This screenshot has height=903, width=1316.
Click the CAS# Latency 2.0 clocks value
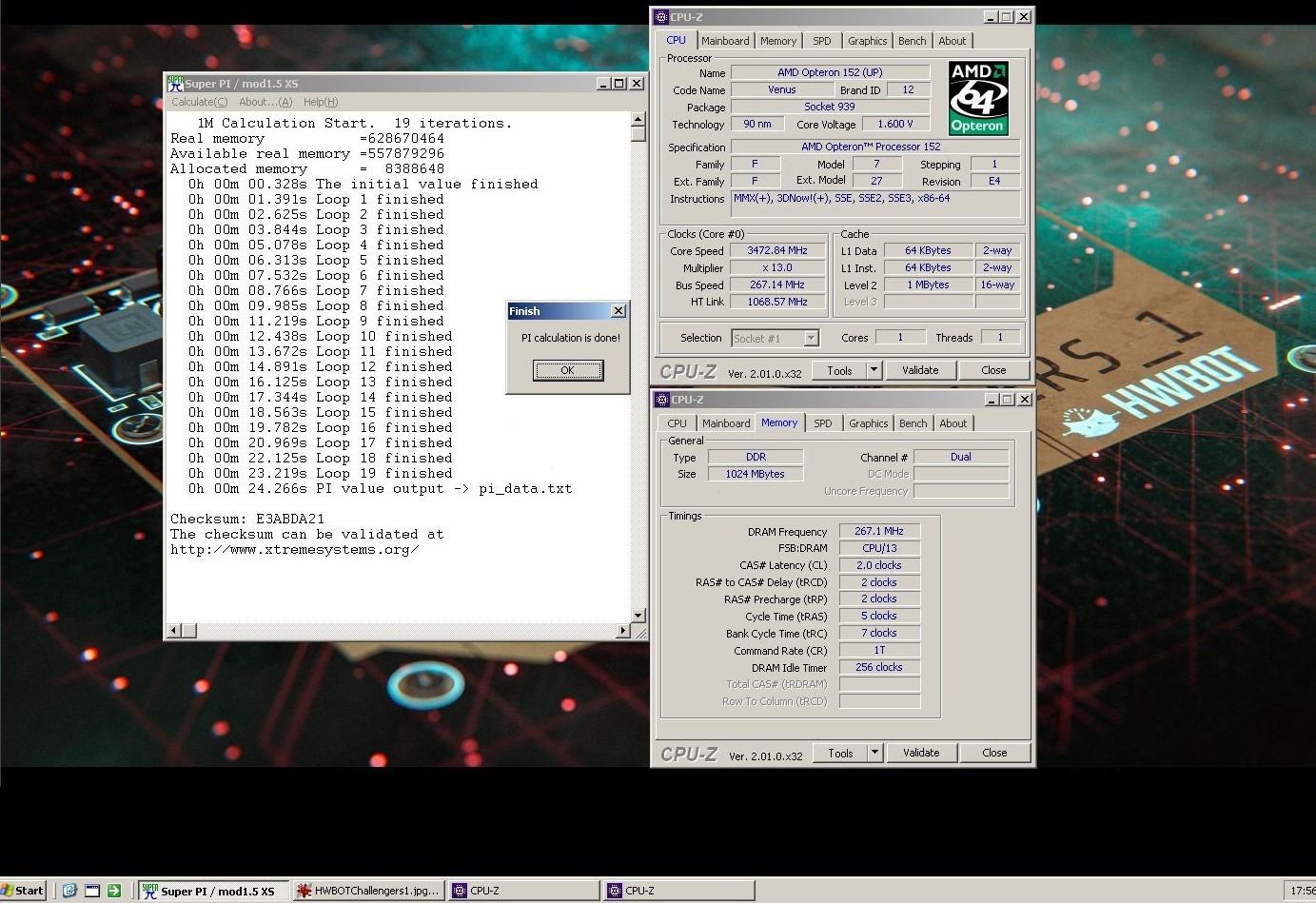[879, 565]
